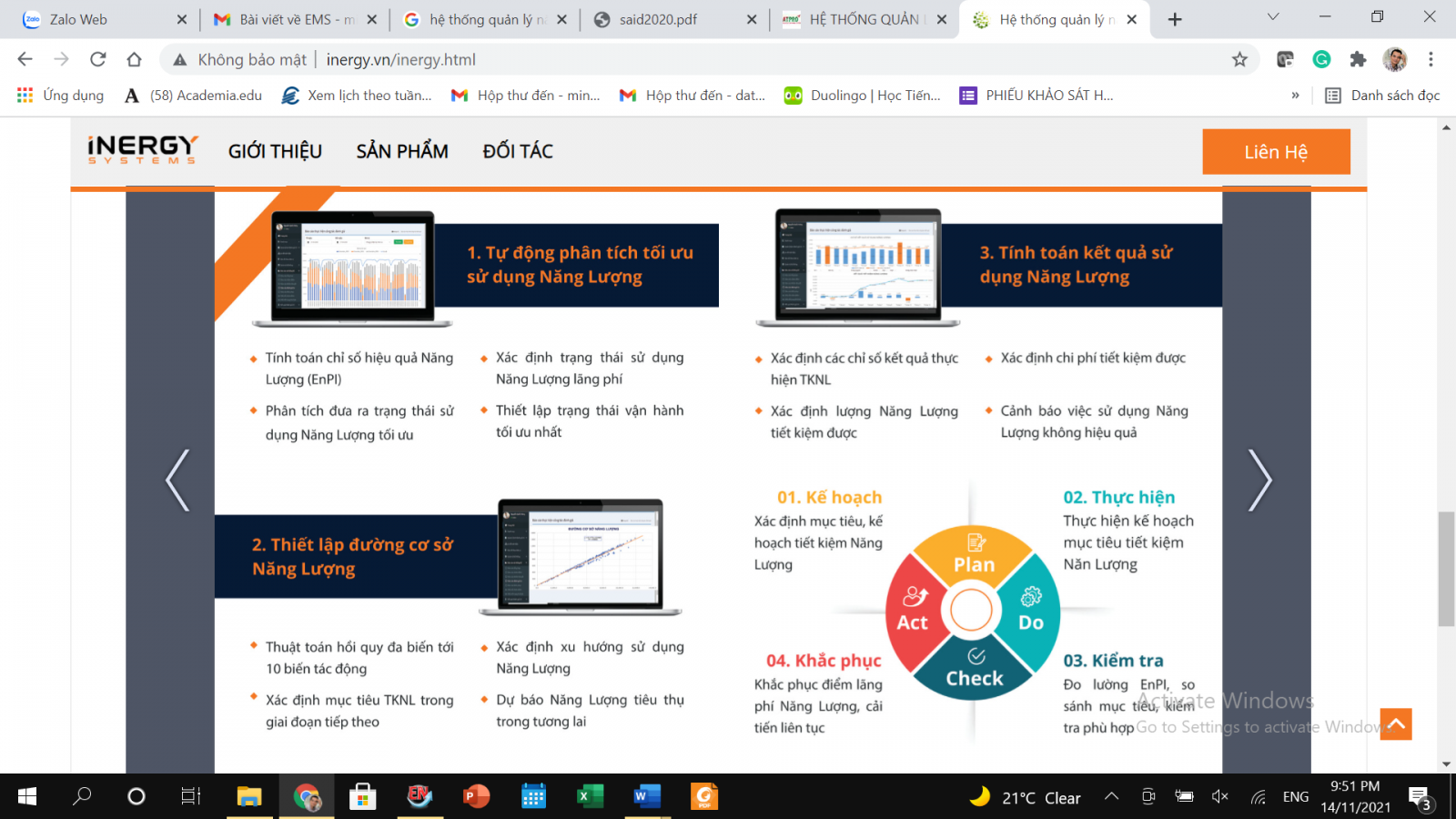Screen dimensions: 1456x819
Task: Open the SẢN PHẨM menu
Action: click(402, 151)
